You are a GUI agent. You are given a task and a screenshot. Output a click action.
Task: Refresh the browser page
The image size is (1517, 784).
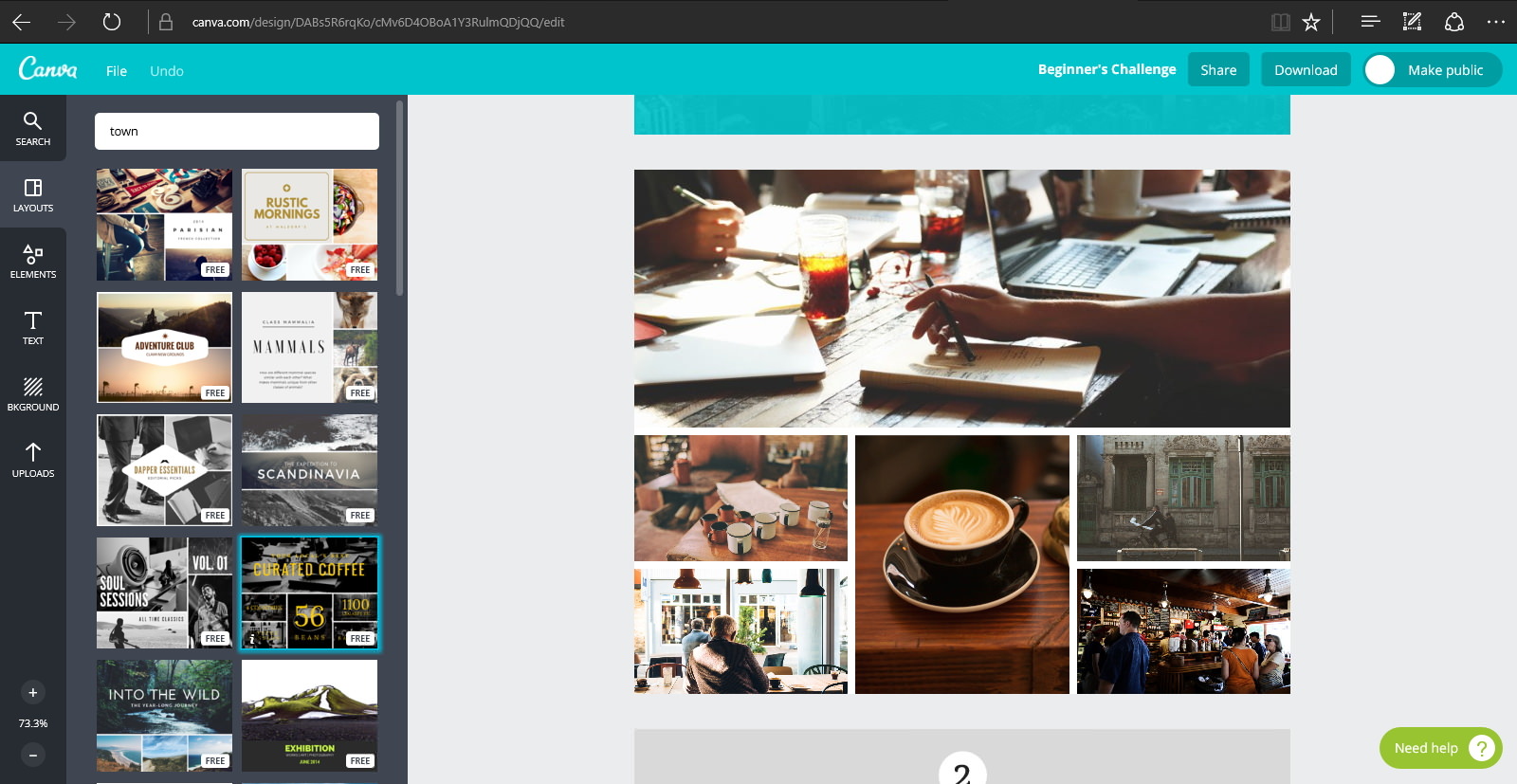click(x=112, y=22)
